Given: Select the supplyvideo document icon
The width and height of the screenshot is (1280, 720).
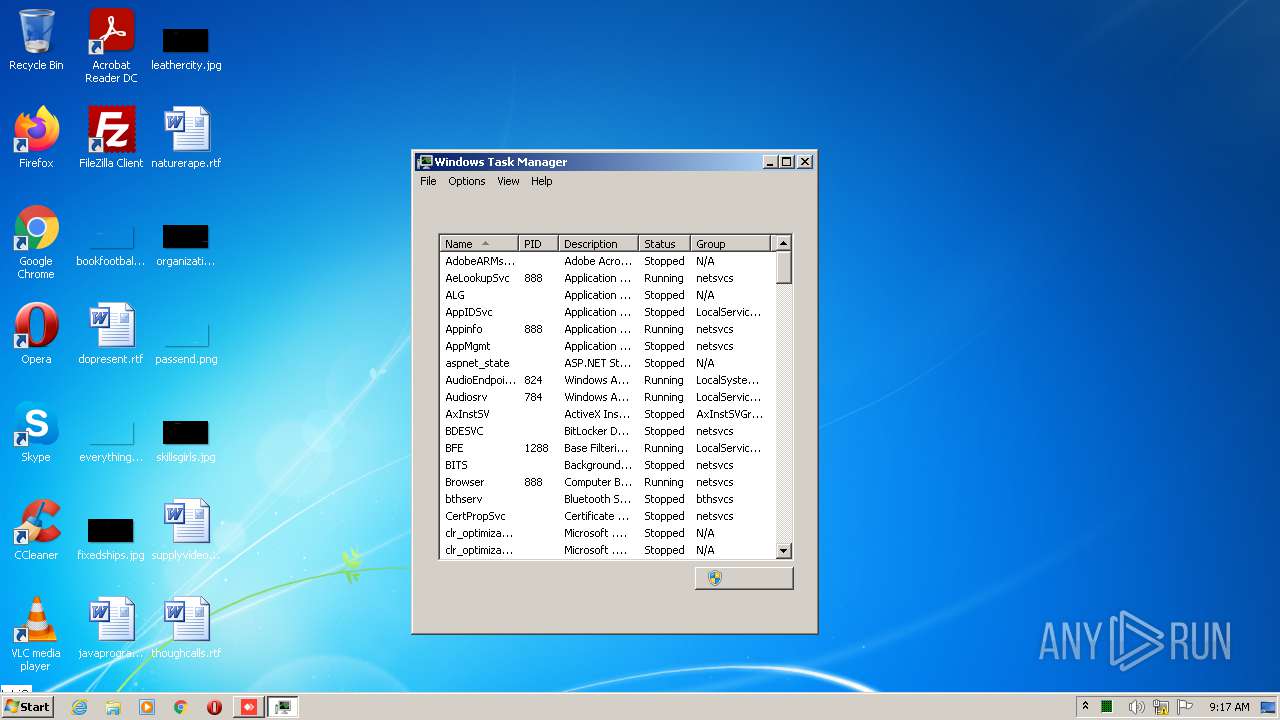Looking at the screenshot, I should pyautogui.click(x=186, y=530).
